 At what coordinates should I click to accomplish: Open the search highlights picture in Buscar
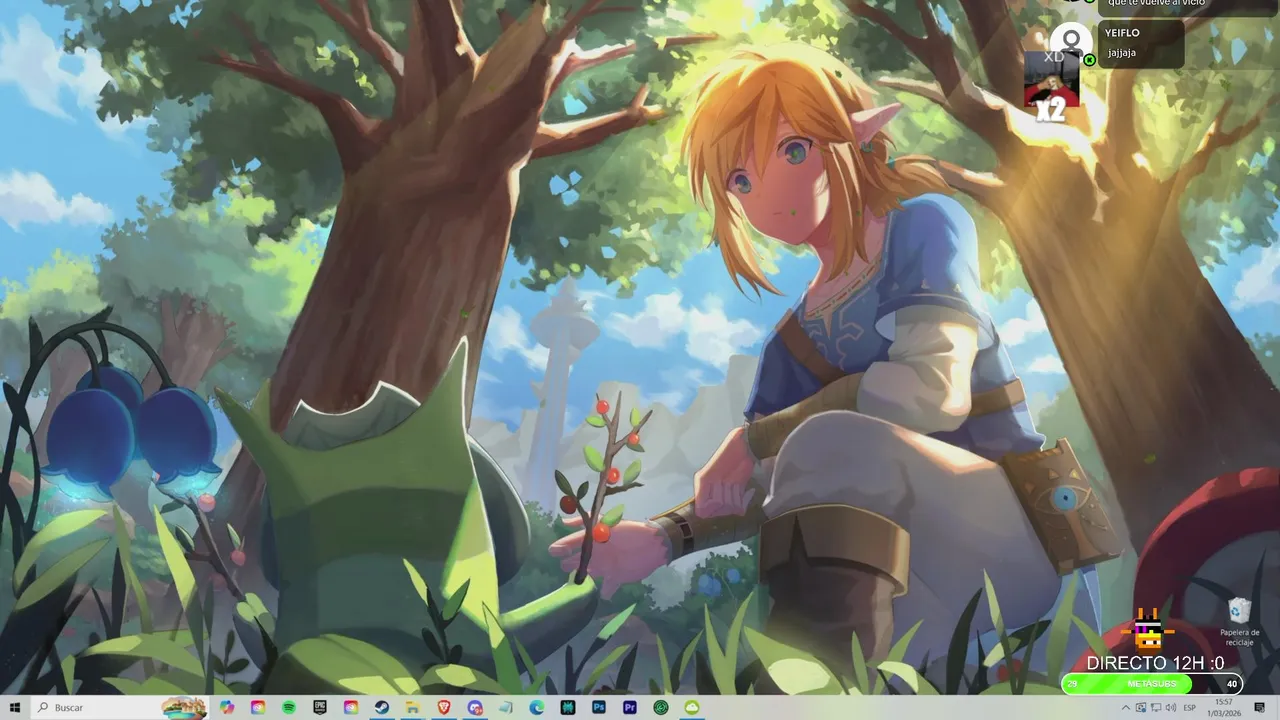click(x=184, y=707)
